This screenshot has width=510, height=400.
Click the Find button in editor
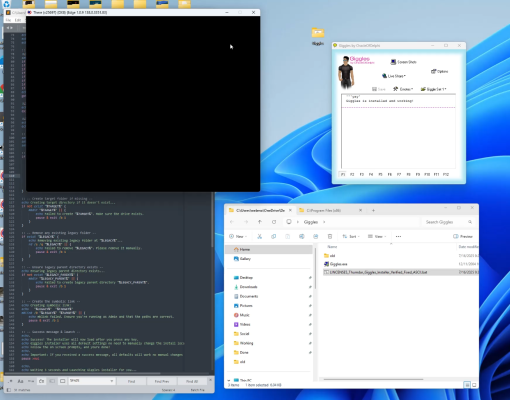[x=131, y=381]
